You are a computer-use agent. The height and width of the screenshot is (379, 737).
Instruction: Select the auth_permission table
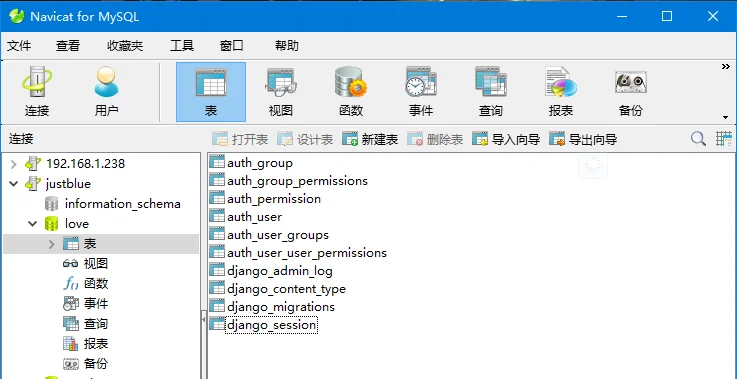pos(274,199)
